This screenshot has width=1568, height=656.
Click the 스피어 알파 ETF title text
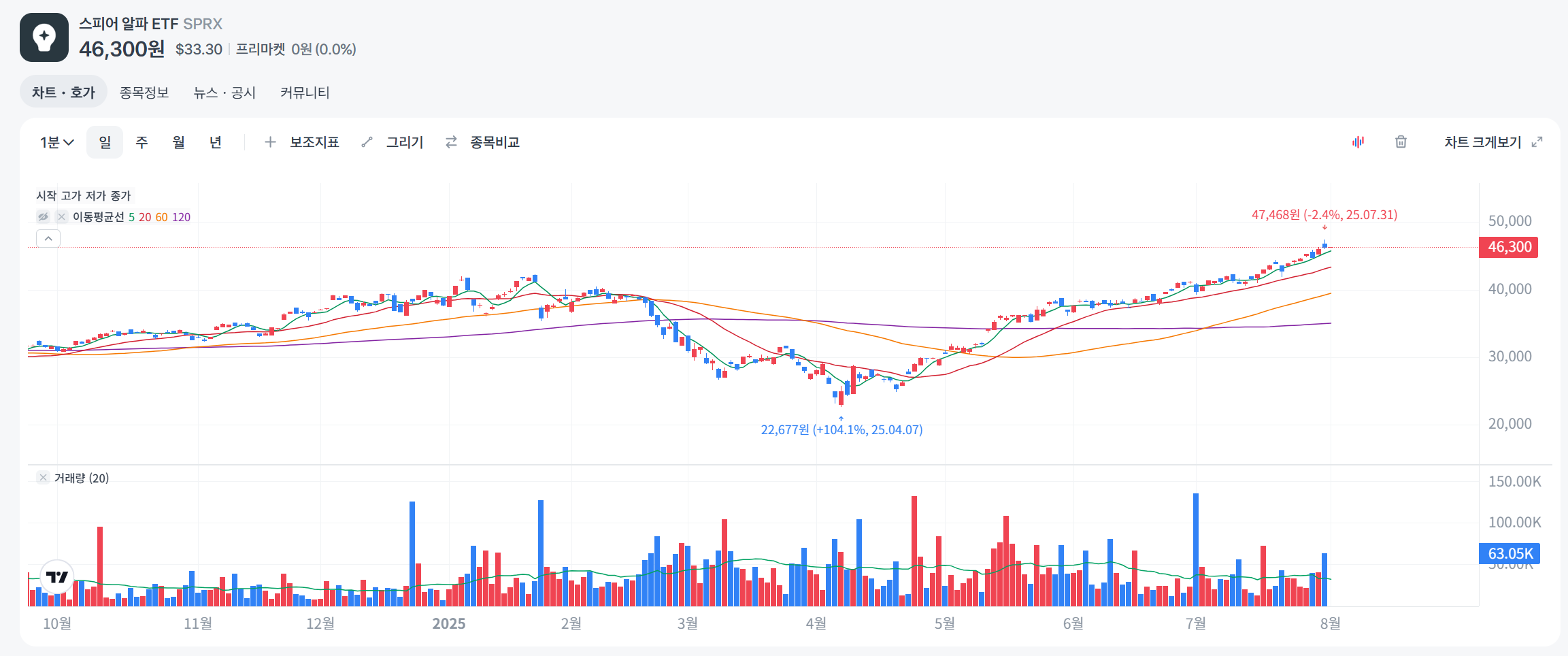pyautogui.click(x=129, y=24)
